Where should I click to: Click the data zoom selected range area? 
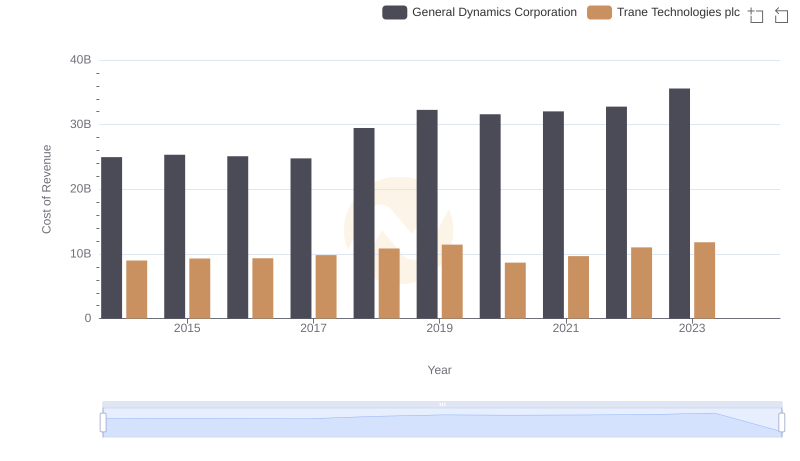click(x=442, y=423)
